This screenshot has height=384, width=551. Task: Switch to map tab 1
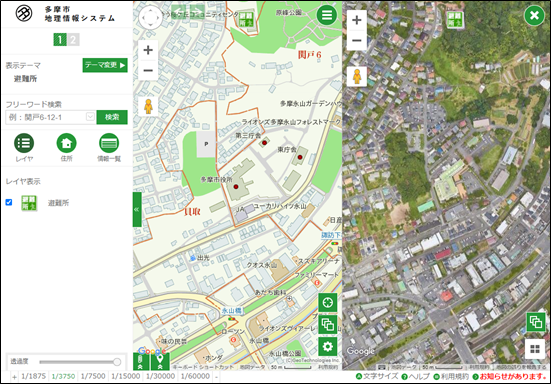(60, 40)
